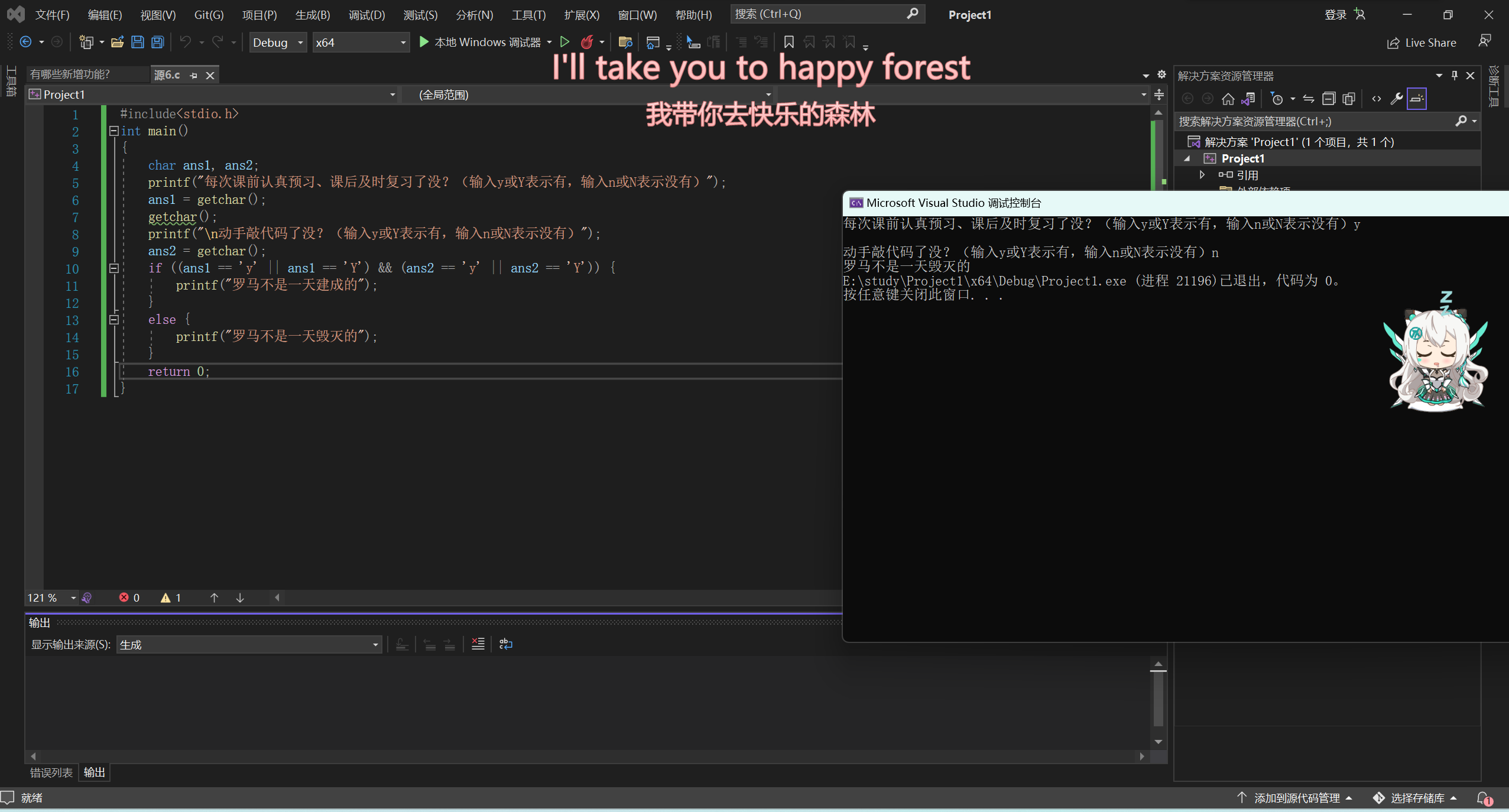
Task: Switch to the 错误列表 tab
Action: coord(51,772)
